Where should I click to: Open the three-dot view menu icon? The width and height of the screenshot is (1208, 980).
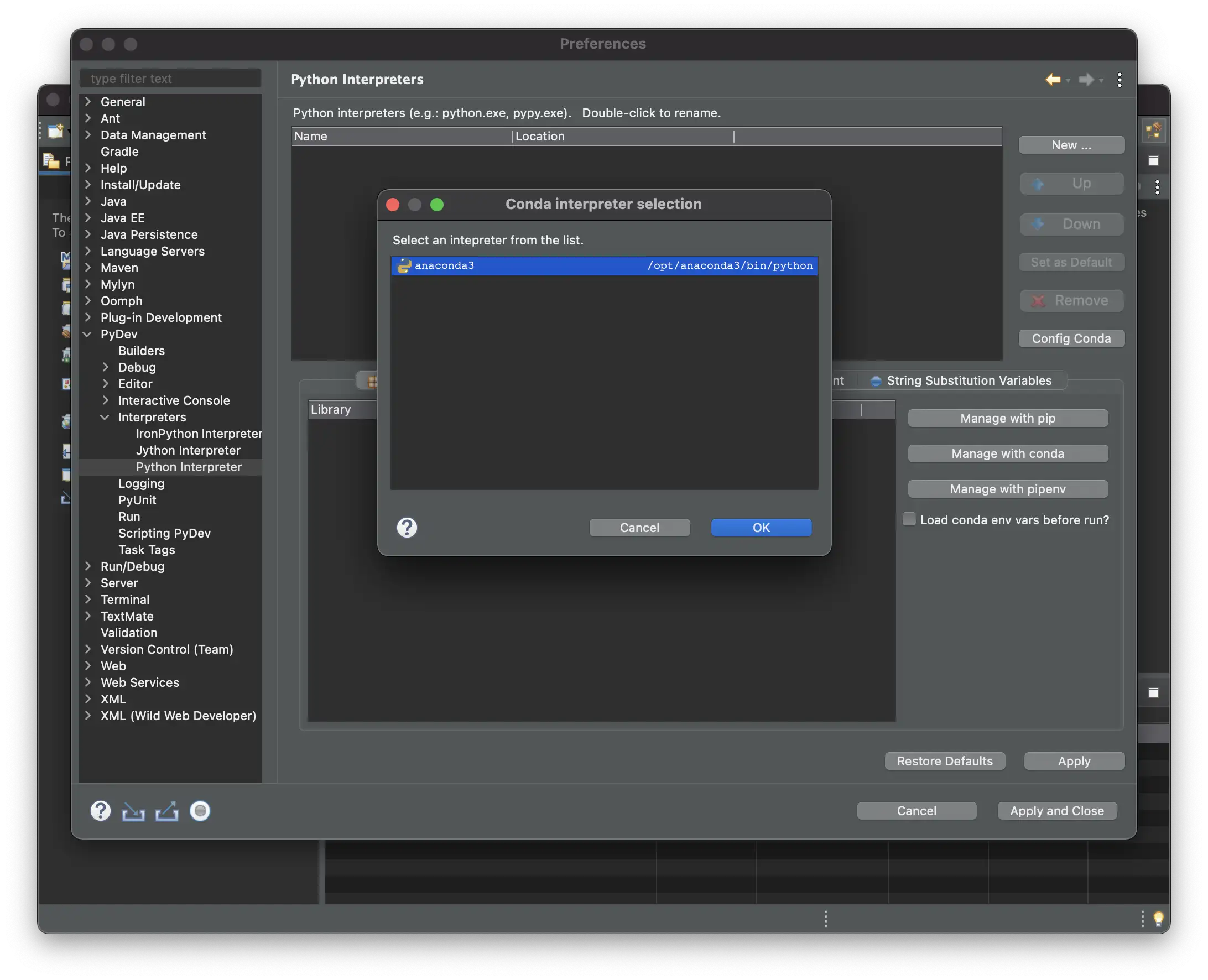[1119, 80]
